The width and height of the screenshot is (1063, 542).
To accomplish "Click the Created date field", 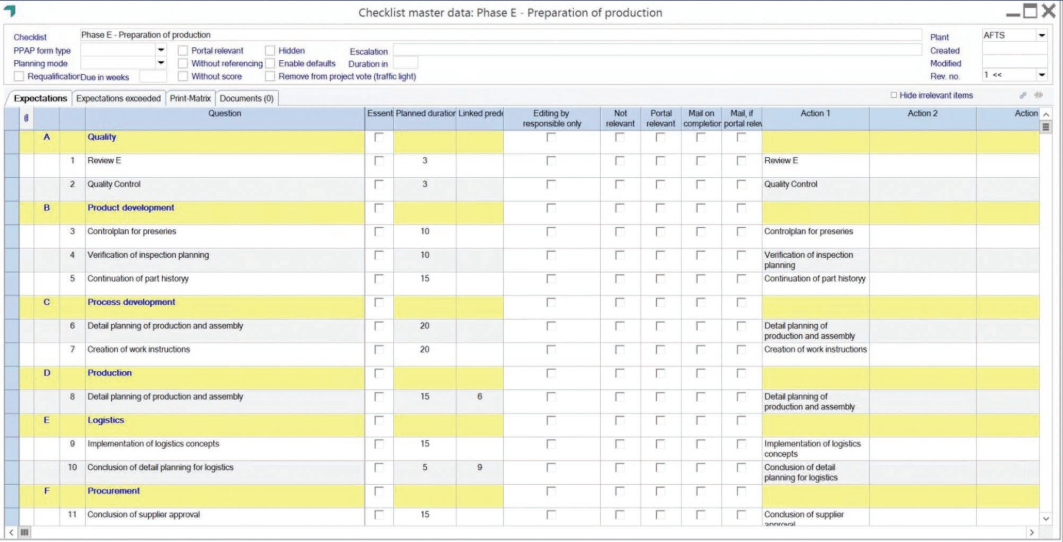I will click(x=1014, y=50).
